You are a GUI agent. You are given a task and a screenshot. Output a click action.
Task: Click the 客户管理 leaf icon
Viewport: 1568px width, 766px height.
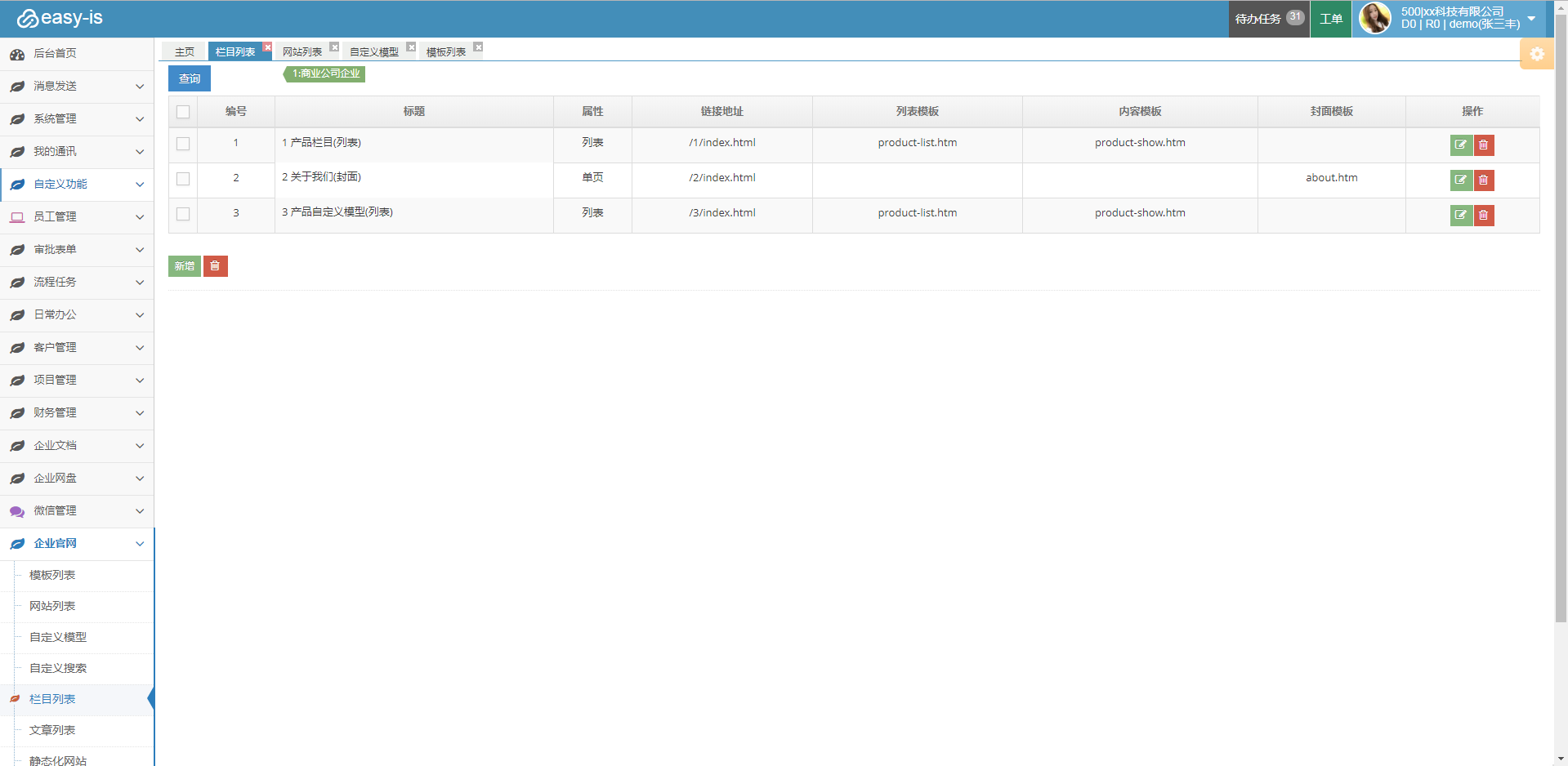pyautogui.click(x=17, y=348)
